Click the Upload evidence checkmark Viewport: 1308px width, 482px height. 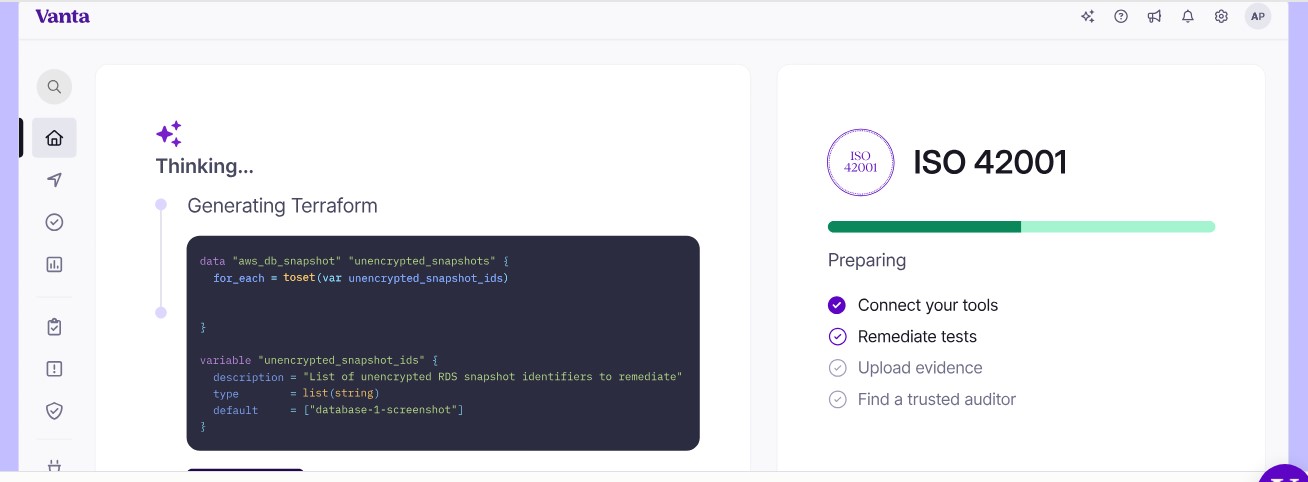pyautogui.click(x=837, y=368)
